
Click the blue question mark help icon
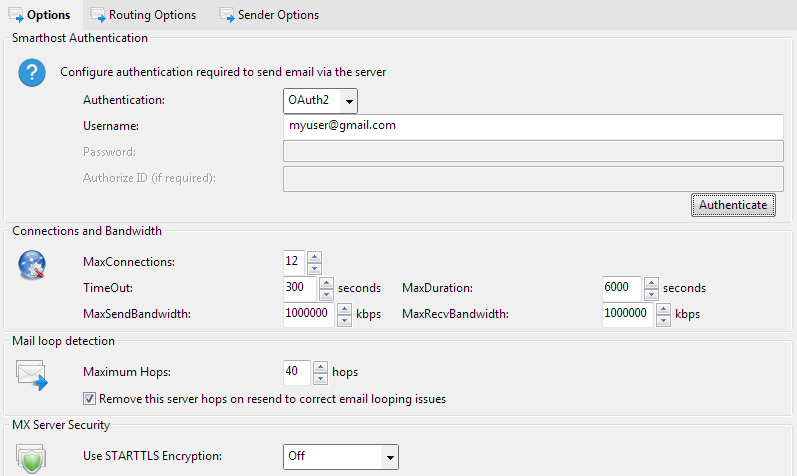point(33,72)
